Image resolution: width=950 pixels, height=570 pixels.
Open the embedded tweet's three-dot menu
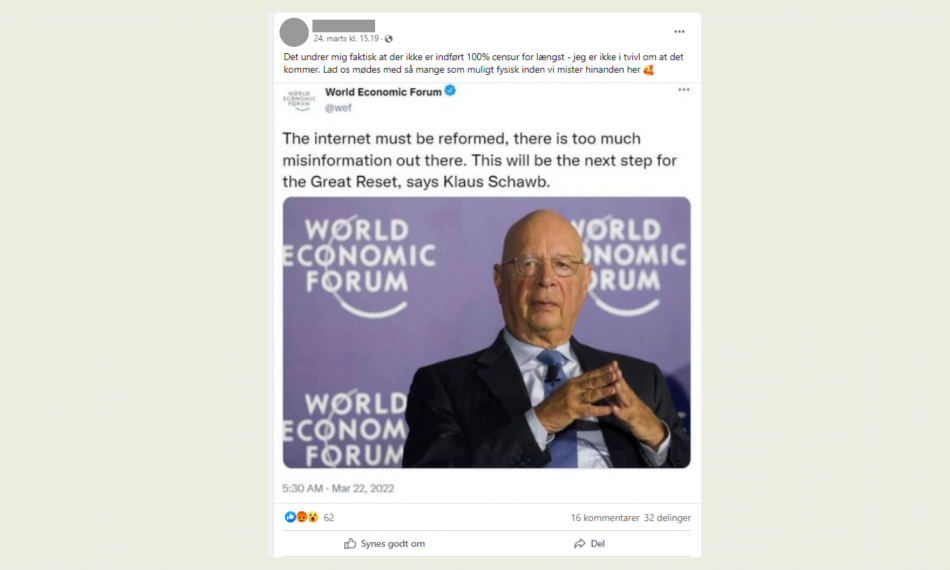pyautogui.click(x=683, y=90)
